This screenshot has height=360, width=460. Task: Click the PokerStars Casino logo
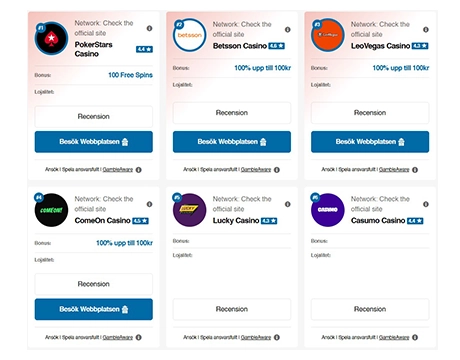click(x=51, y=38)
